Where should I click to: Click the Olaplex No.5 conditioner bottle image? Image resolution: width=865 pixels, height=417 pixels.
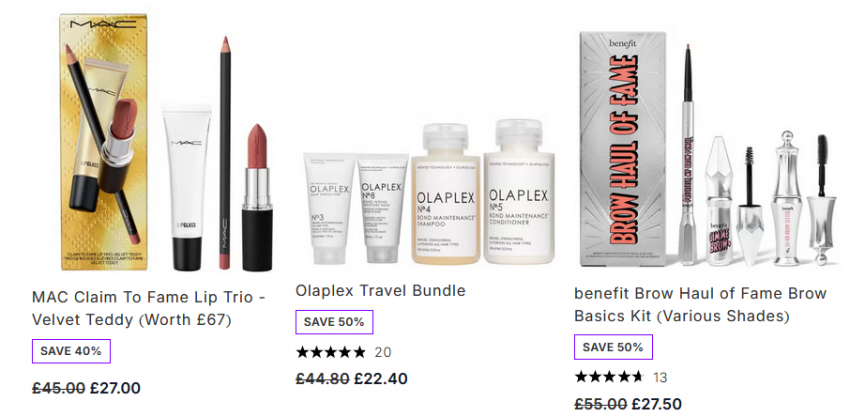[519, 191]
